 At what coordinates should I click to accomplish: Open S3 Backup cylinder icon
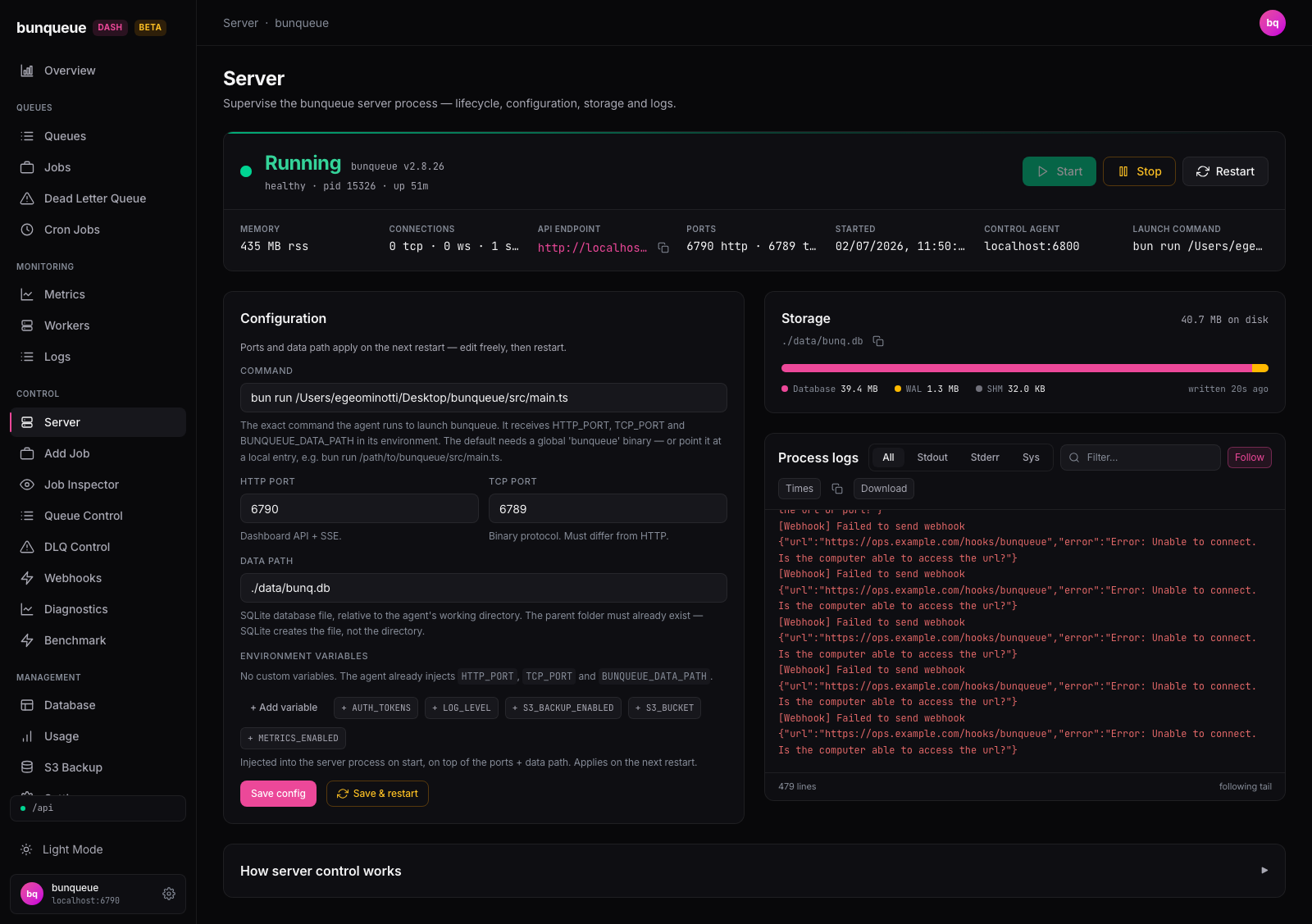click(27, 767)
